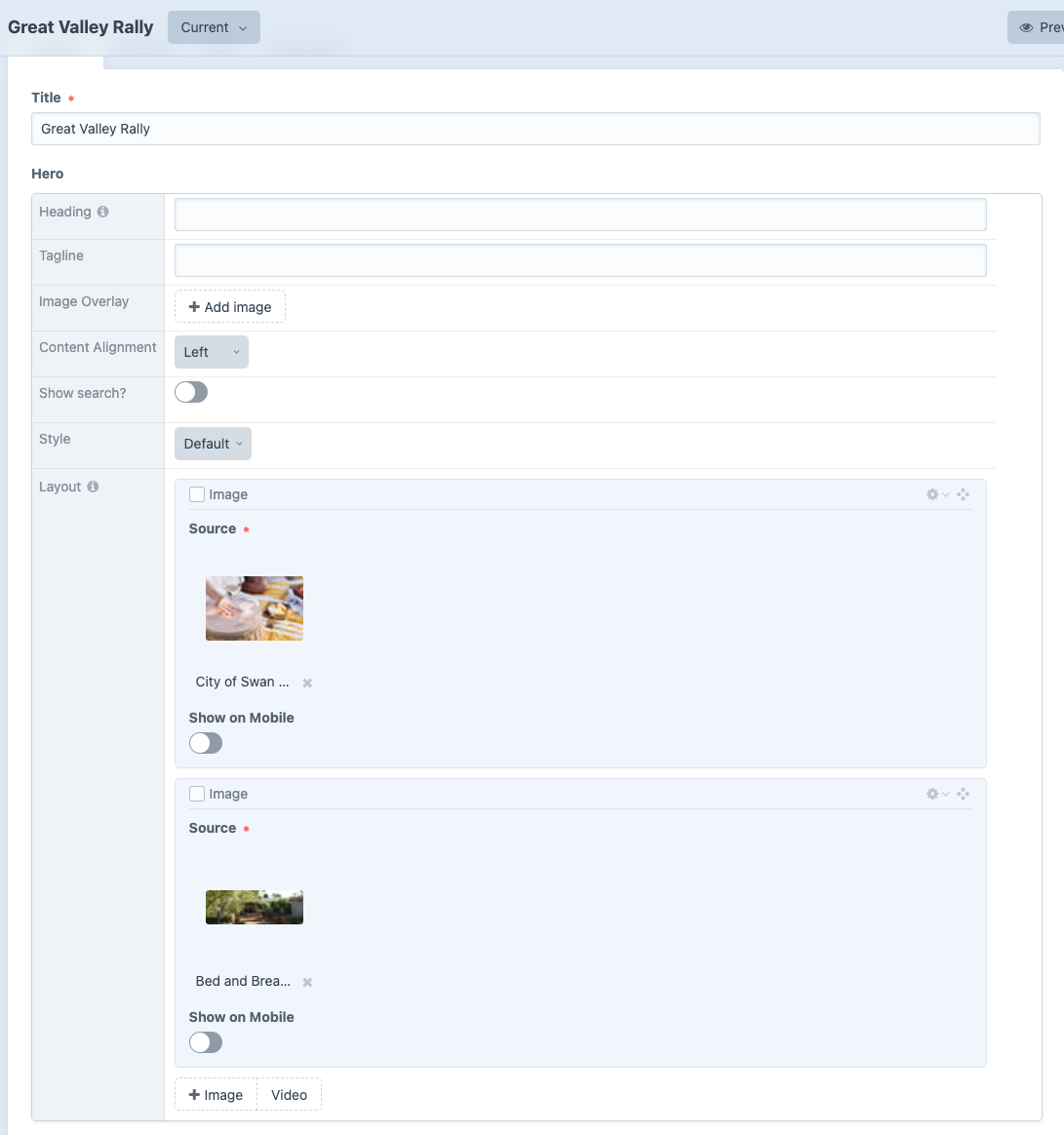The height and width of the screenshot is (1135, 1064).
Task: Click the Add image button
Action: (x=230, y=307)
